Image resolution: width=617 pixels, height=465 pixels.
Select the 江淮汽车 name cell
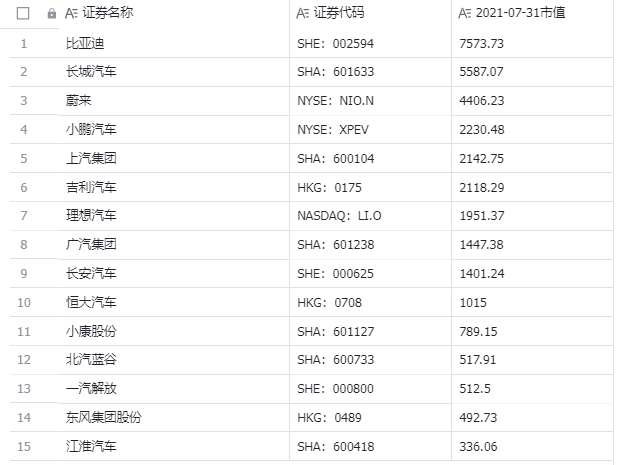[91, 446]
